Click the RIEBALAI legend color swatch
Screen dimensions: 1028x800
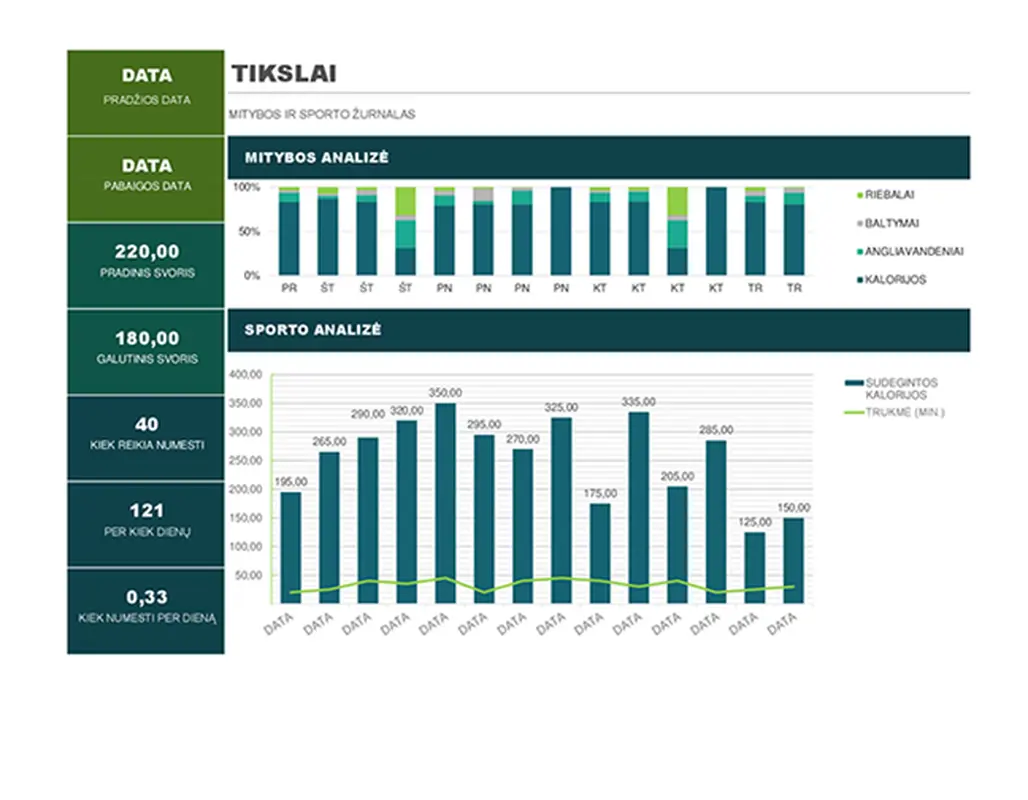point(858,196)
